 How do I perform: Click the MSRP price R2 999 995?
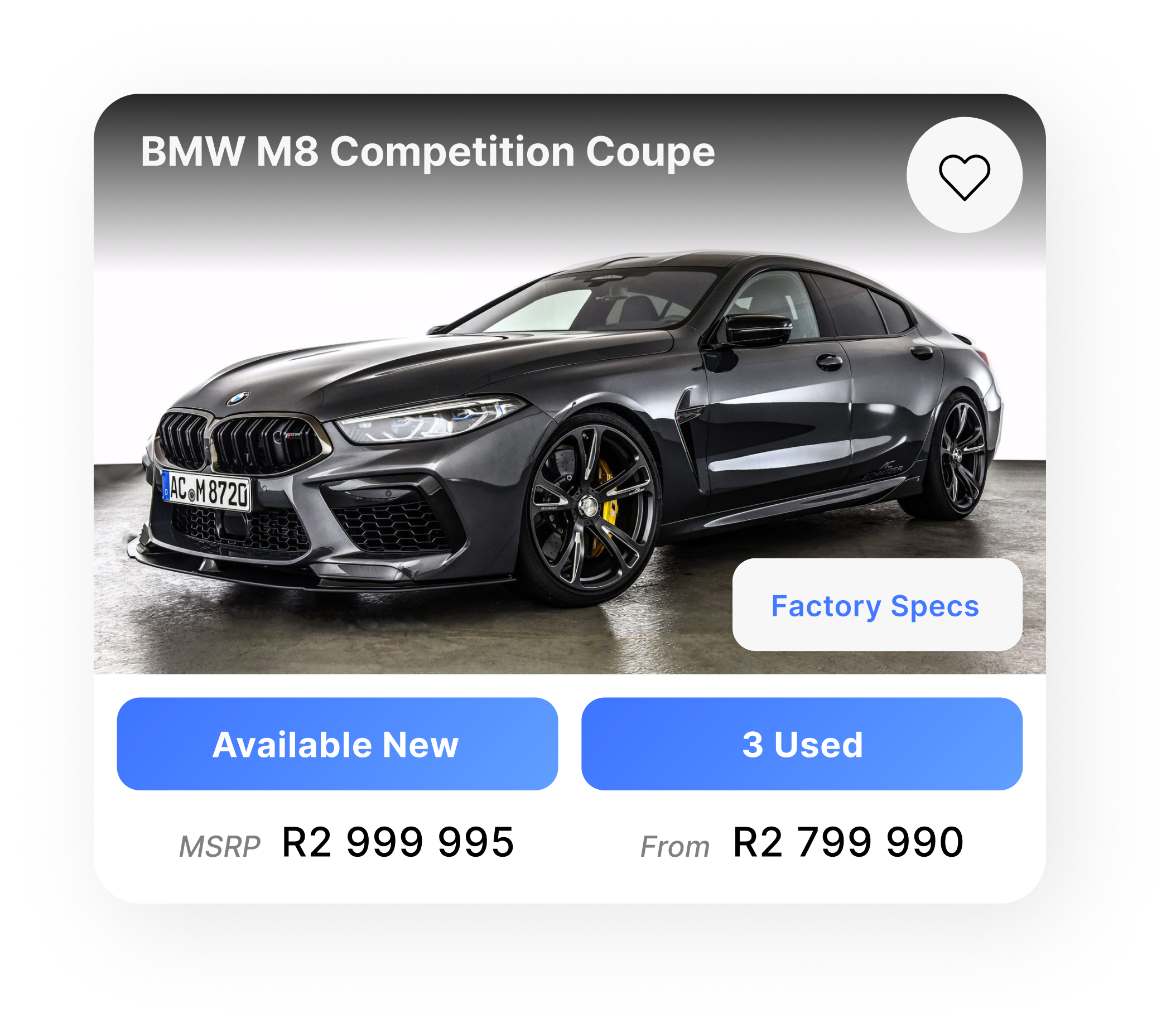[398, 842]
